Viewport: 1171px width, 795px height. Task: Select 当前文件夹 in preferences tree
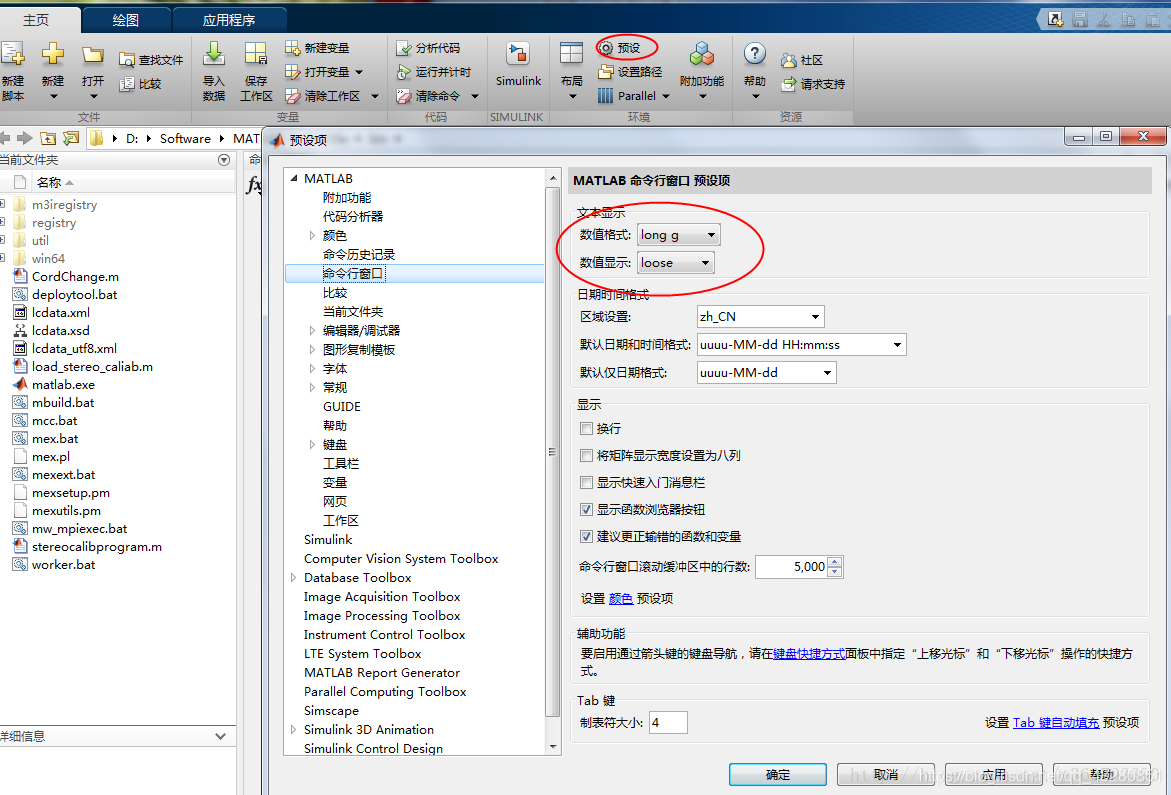click(352, 311)
